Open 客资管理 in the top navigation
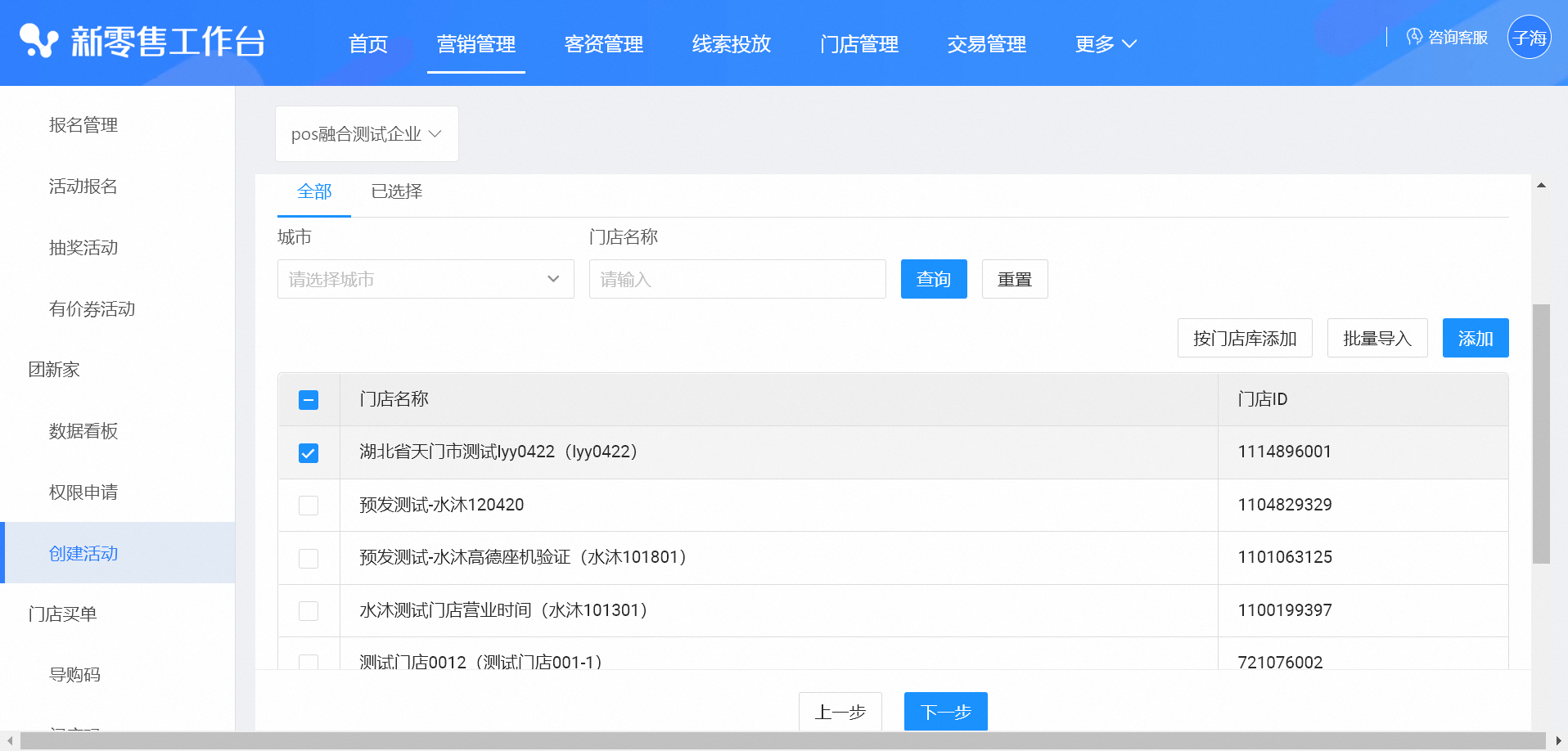The height and width of the screenshot is (751, 1568). point(603,44)
